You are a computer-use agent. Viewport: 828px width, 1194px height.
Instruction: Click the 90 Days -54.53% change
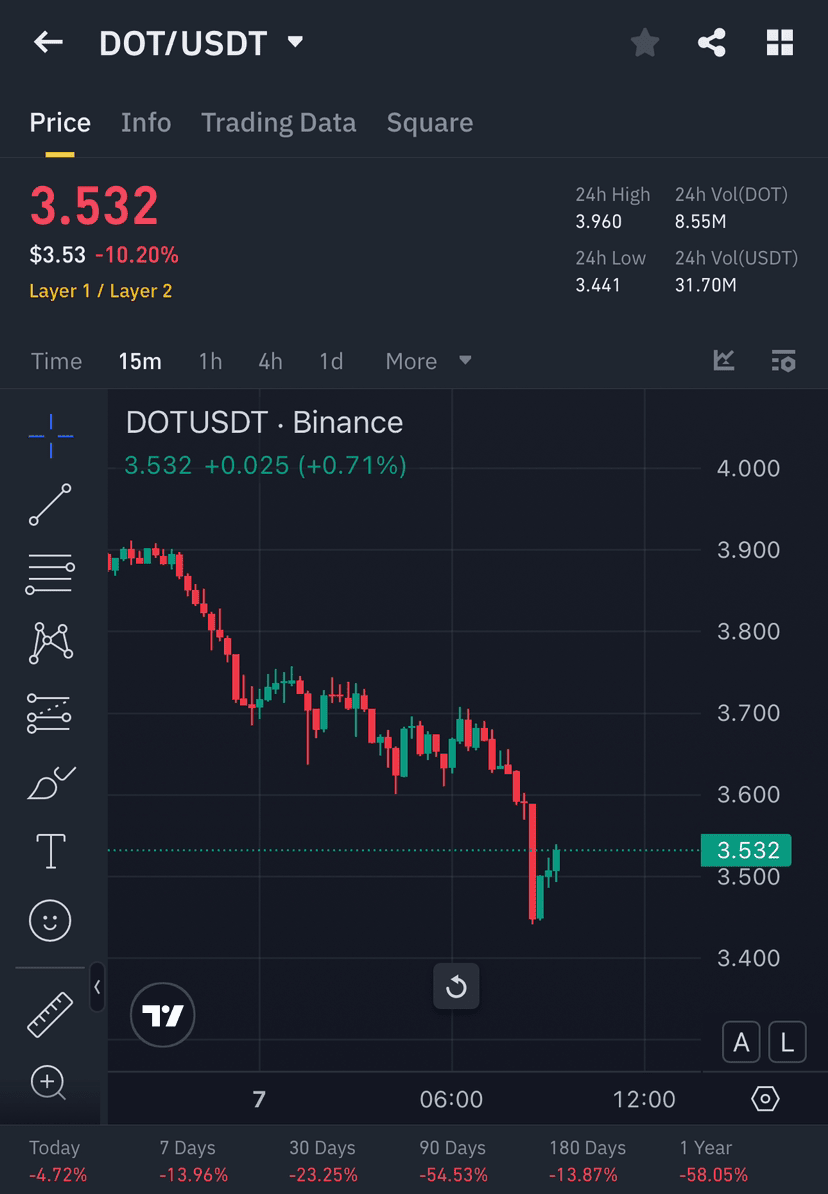click(x=452, y=1161)
